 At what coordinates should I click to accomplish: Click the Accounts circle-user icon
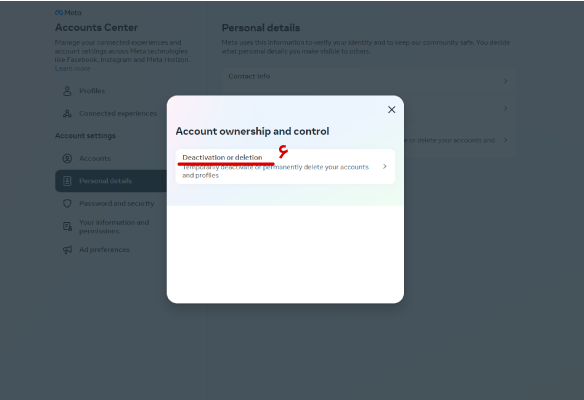[x=67, y=158]
